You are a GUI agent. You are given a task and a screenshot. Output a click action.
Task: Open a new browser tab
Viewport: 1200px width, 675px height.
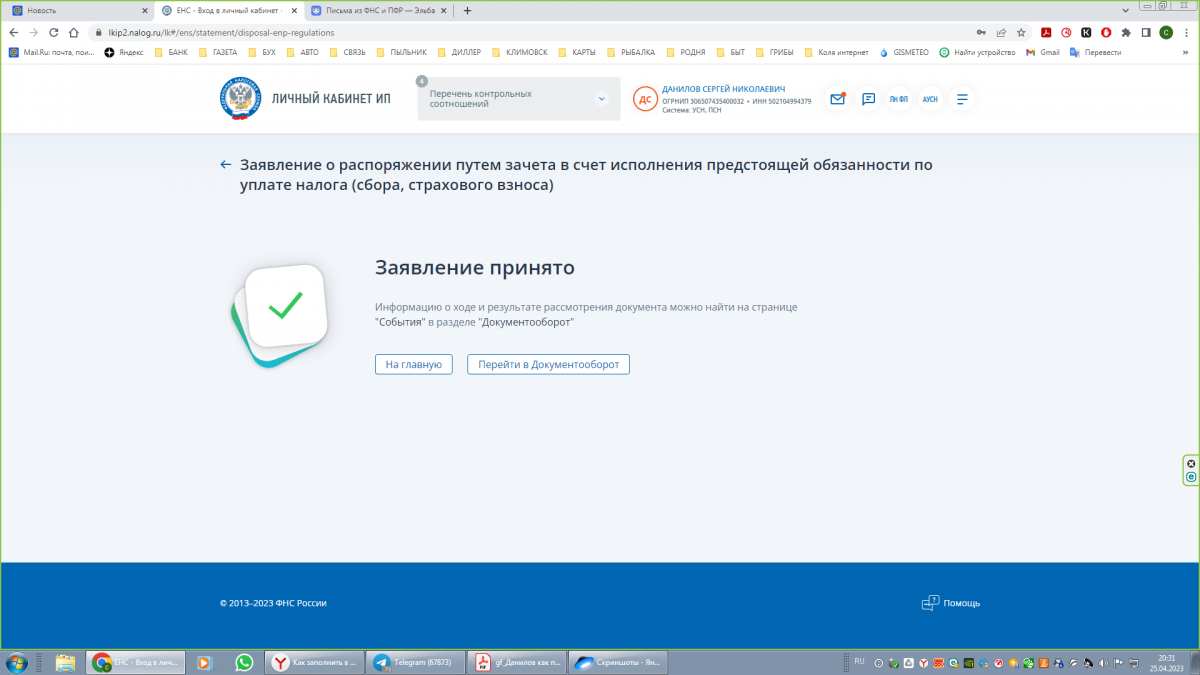click(467, 10)
